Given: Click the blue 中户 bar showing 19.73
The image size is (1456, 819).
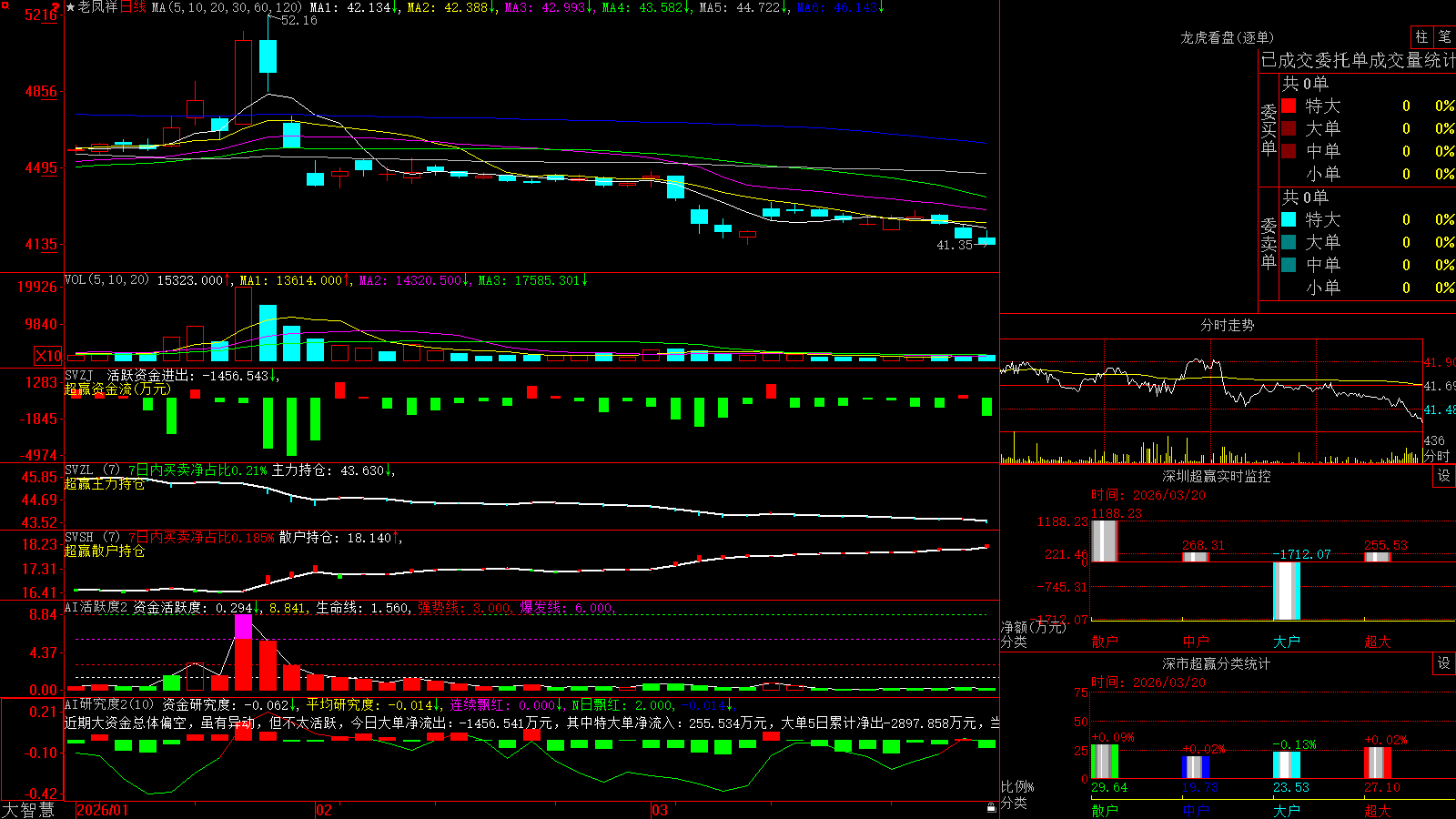Looking at the screenshot, I should [x=1195, y=767].
